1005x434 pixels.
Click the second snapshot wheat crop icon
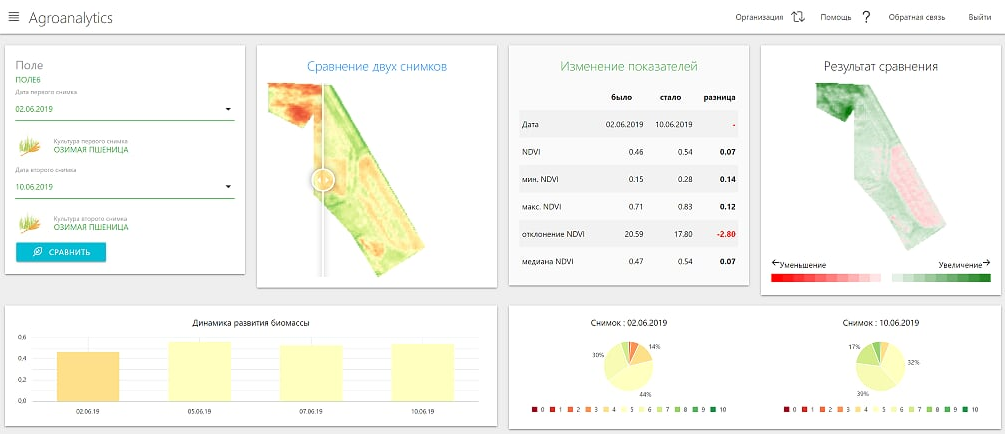(x=32, y=223)
